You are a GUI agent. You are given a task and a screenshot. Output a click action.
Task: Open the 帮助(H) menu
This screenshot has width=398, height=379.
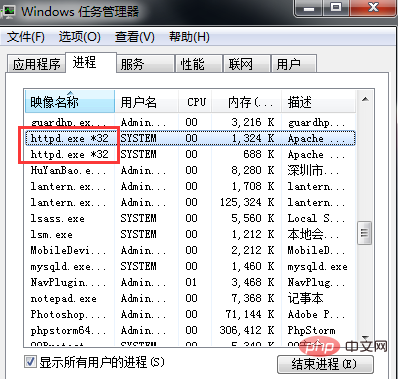pos(189,37)
